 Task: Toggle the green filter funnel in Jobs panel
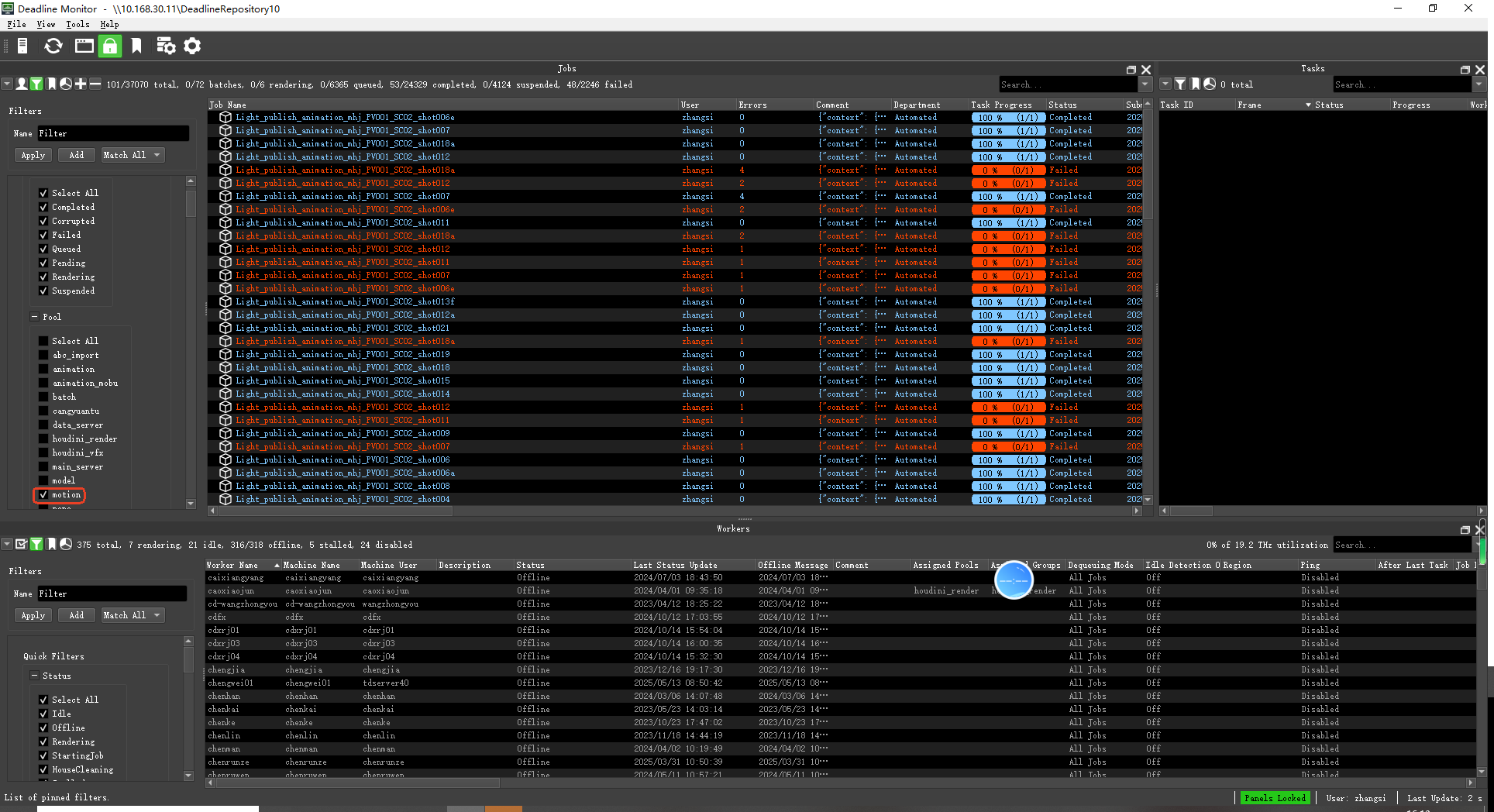[x=36, y=84]
